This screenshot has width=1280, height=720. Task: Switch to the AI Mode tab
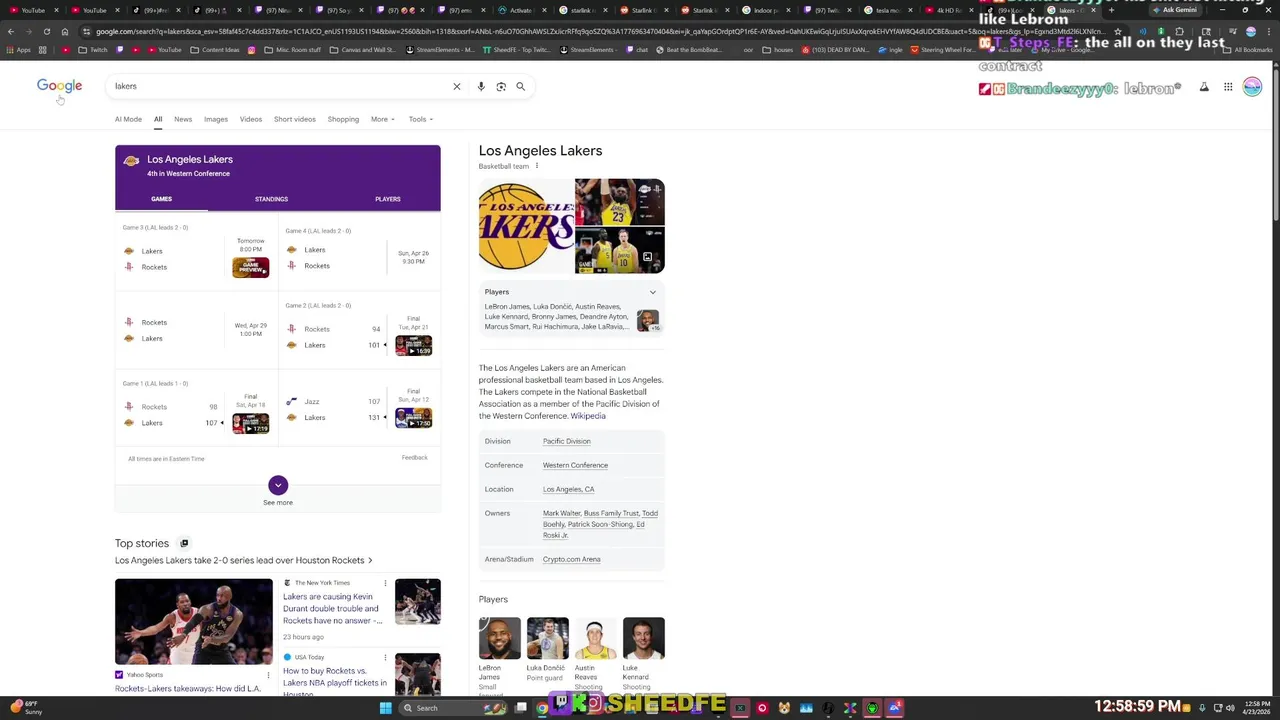click(128, 119)
